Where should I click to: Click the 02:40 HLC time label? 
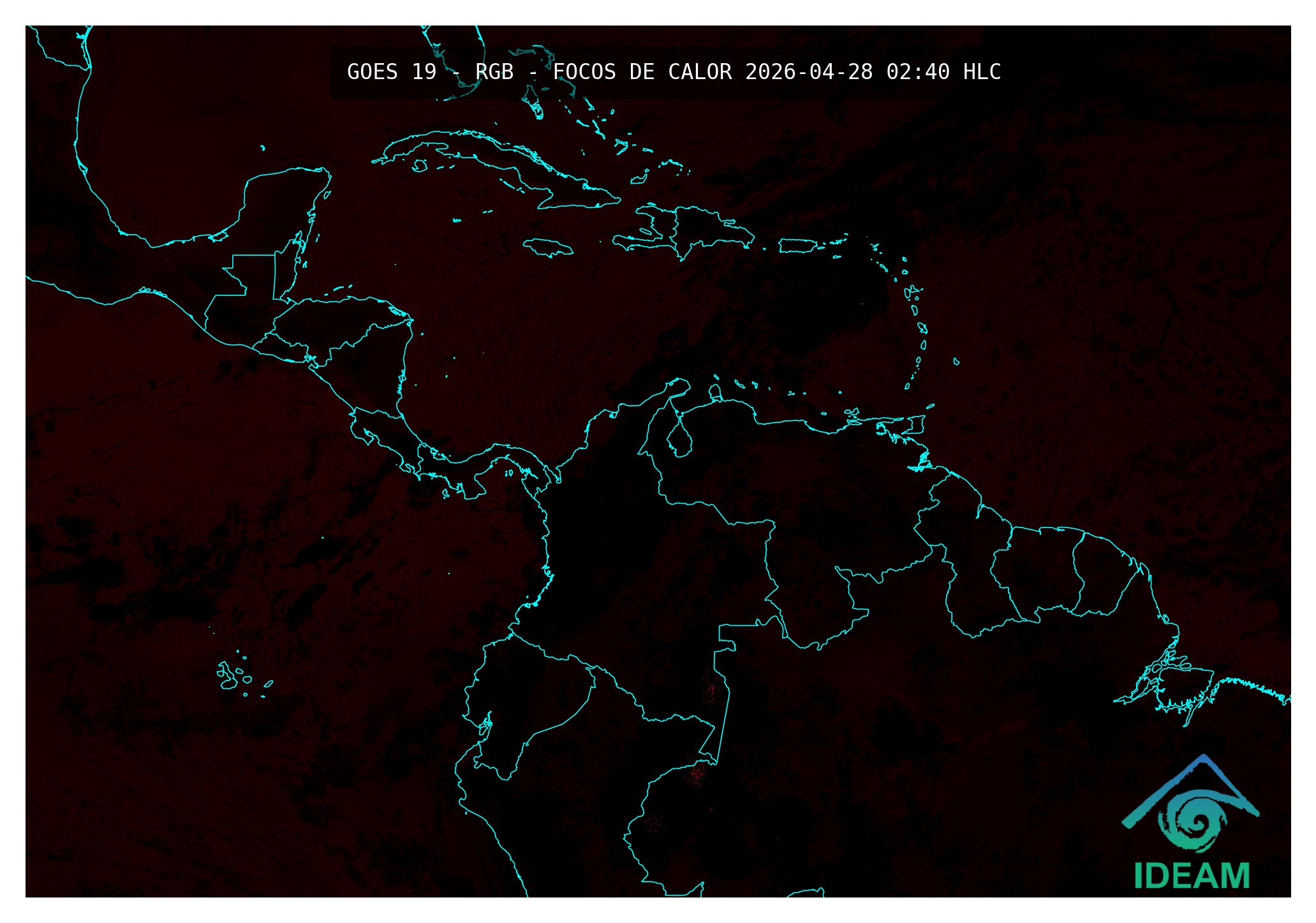[943, 72]
